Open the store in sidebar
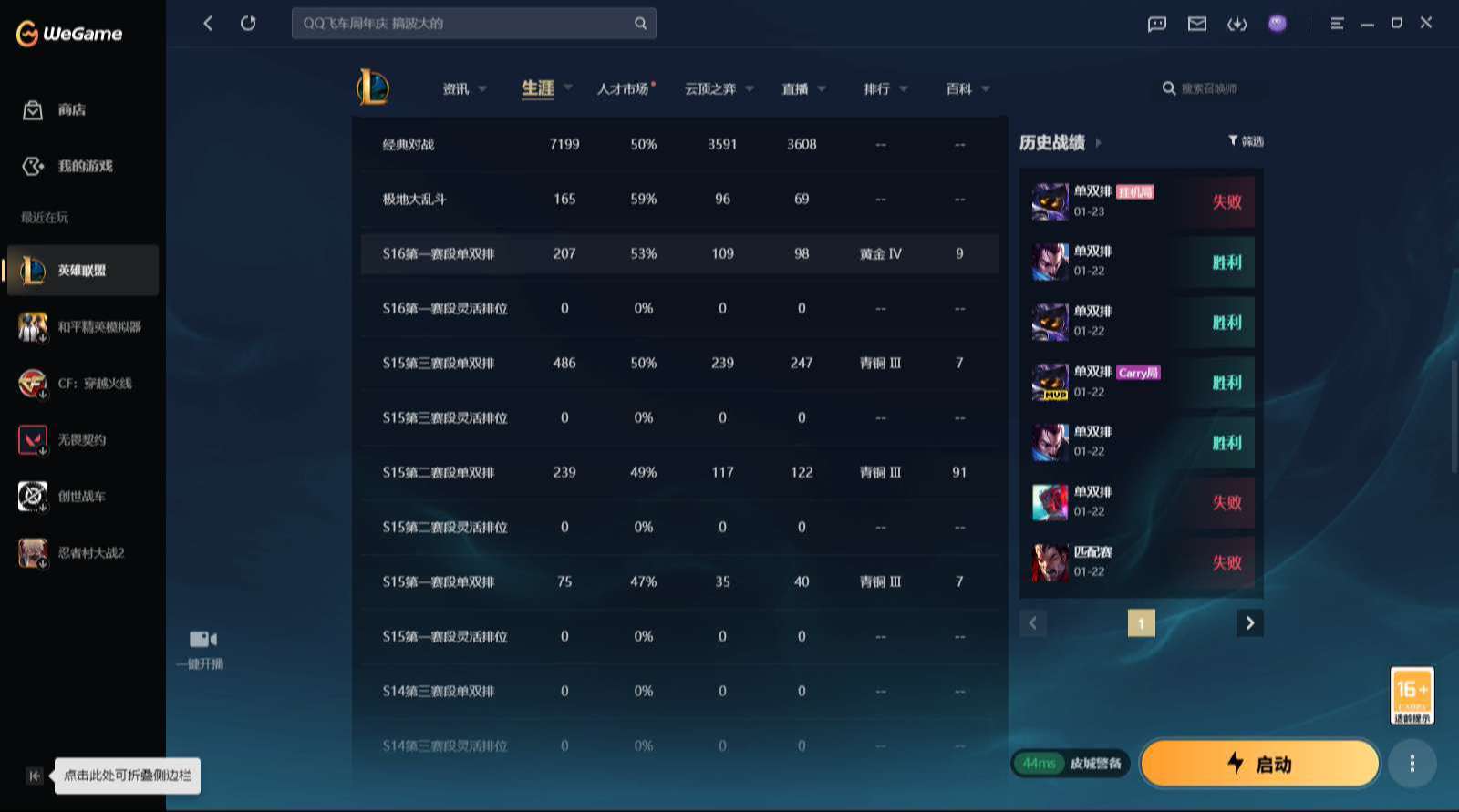This screenshot has width=1459, height=812. (55, 110)
